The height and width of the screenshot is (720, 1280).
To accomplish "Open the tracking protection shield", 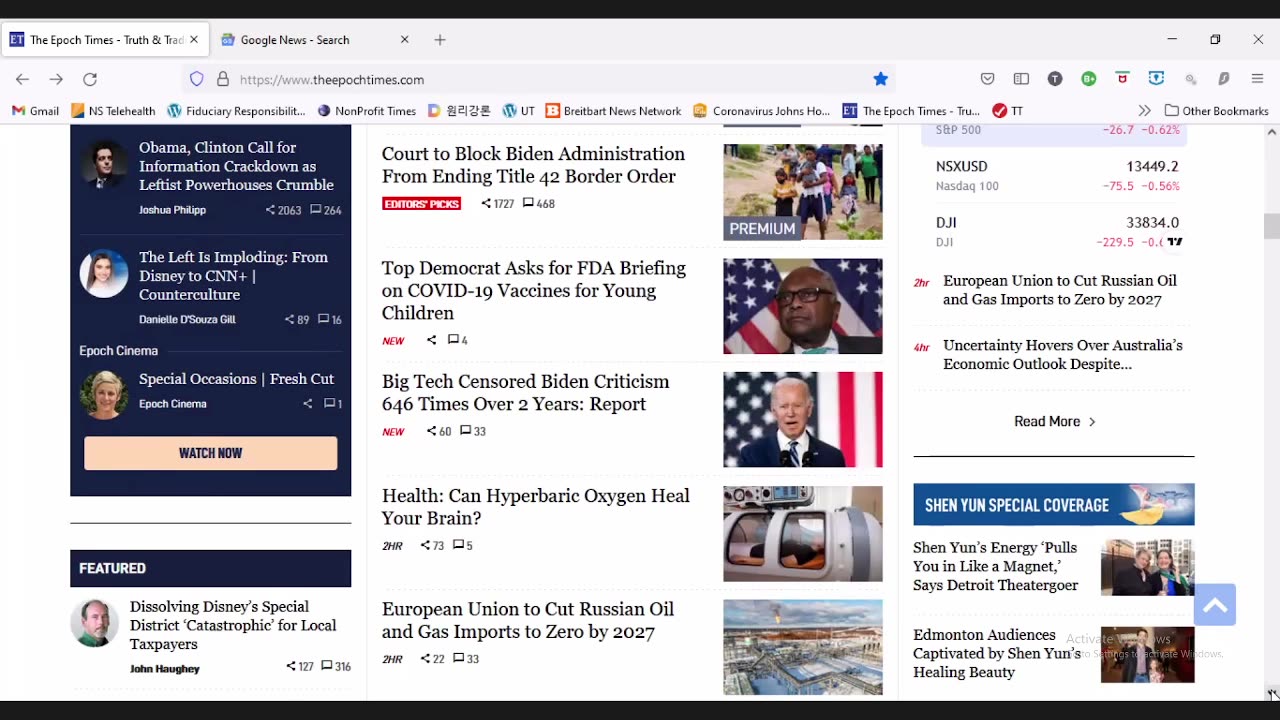I will point(197,79).
